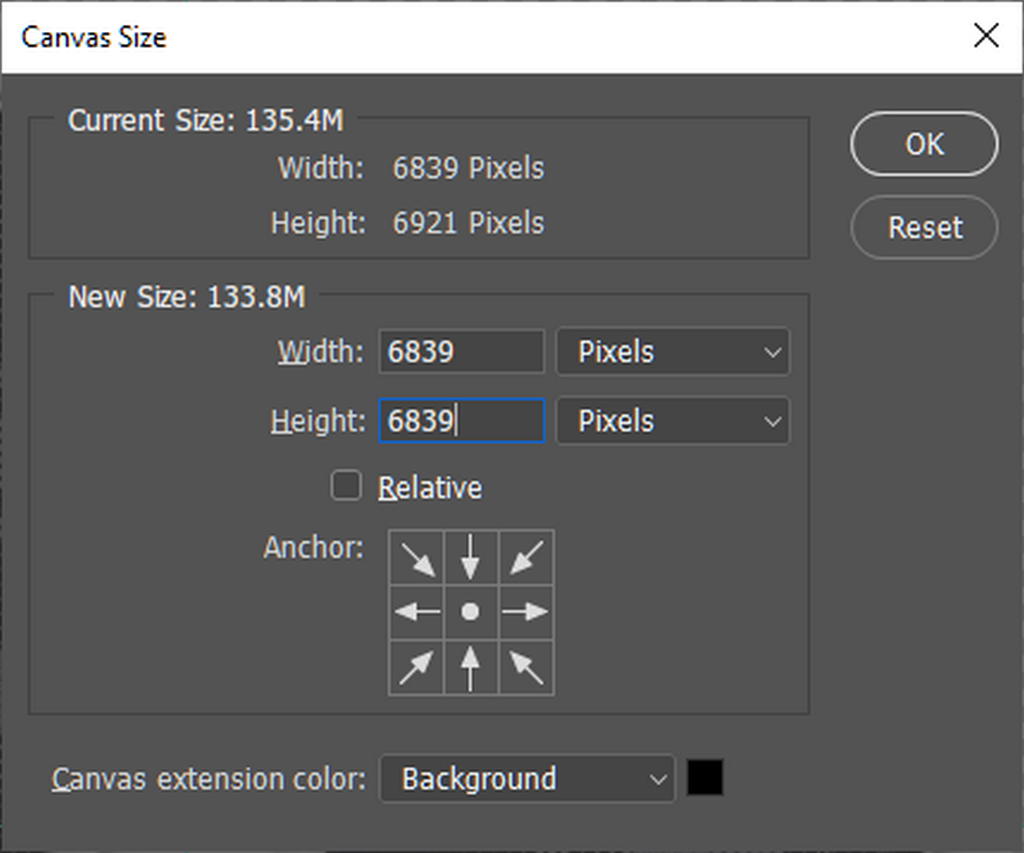This screenshot has width=1024, height=853.
Task: Open the Height units Pixels dropdown
Action: point(672,421)
